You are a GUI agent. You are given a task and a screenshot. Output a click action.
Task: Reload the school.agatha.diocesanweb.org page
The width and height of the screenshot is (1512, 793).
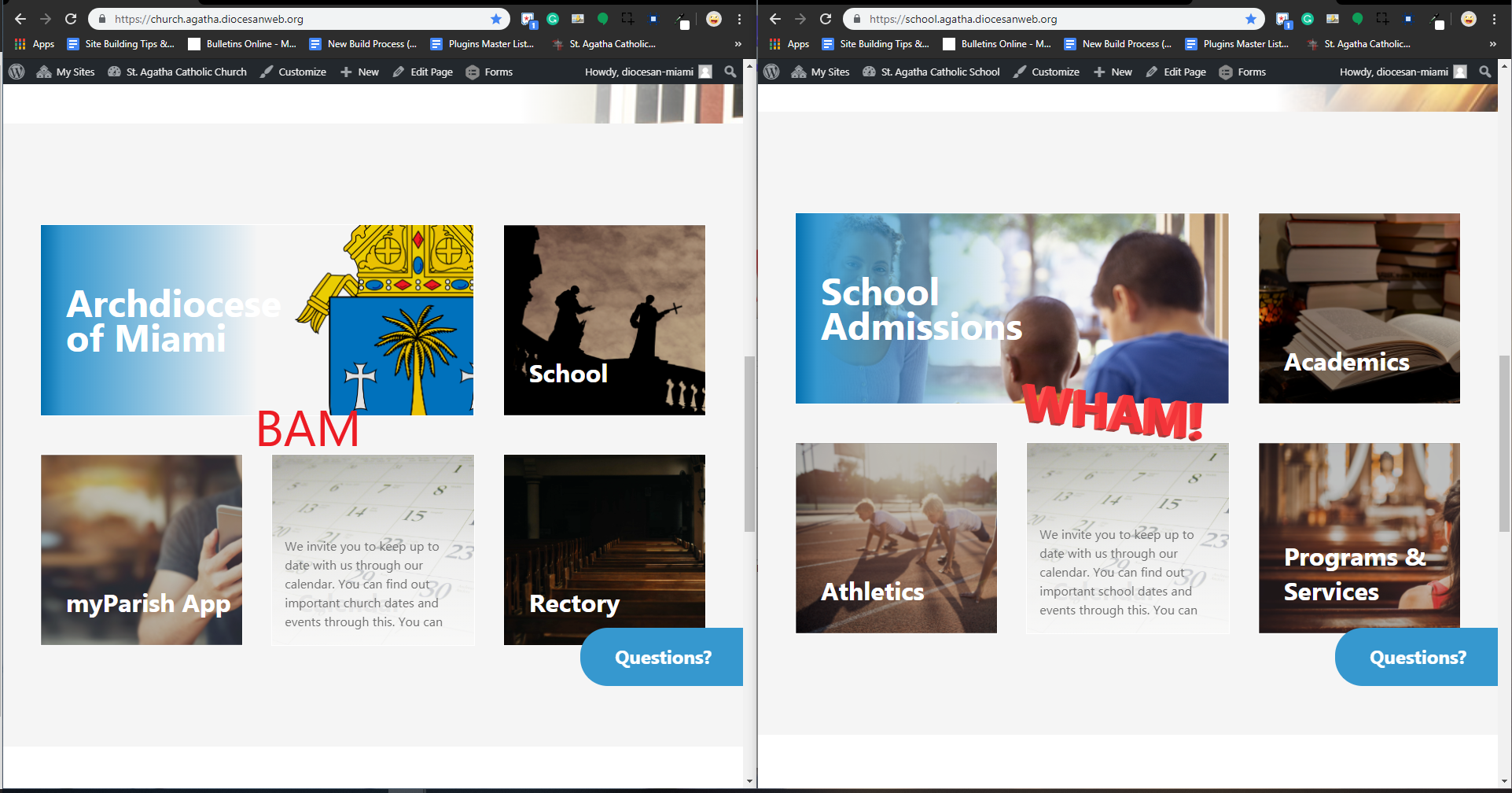(x=826, y=19)
